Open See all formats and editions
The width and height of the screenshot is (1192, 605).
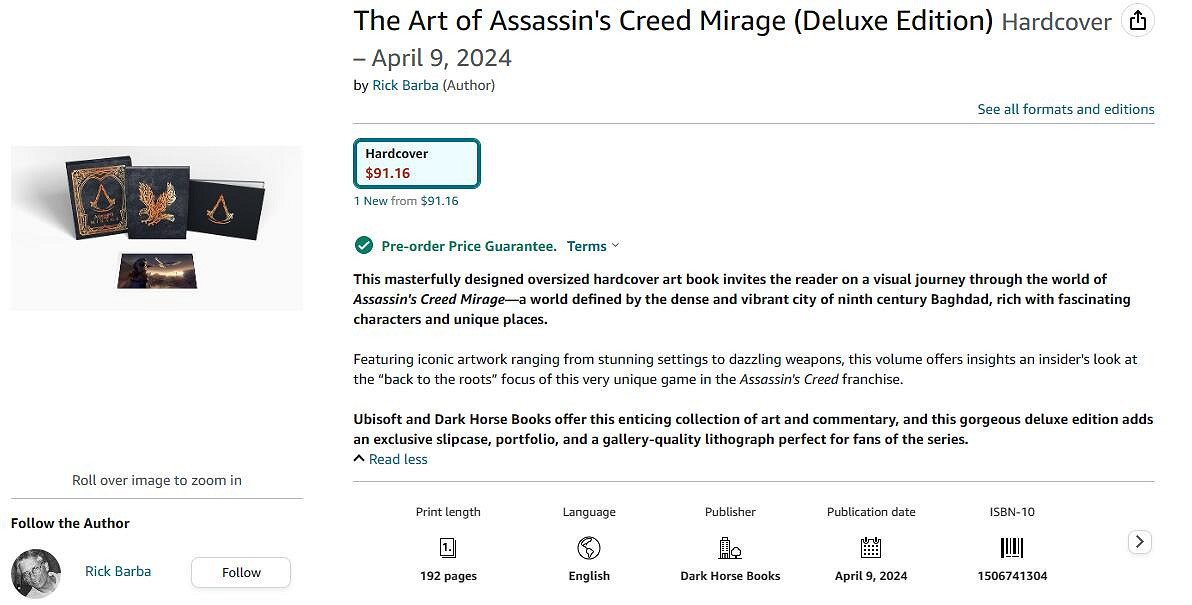(1065, 109)
